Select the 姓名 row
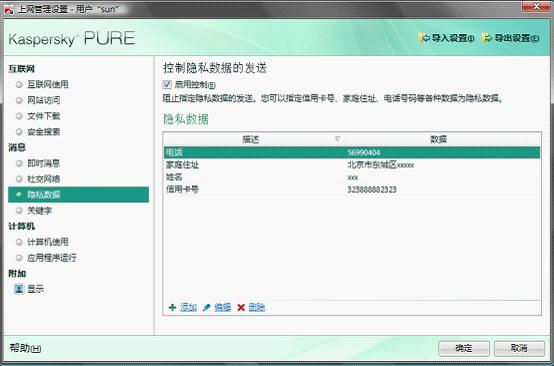This screenshot has height=366, width=554. (x=352, y=177)
